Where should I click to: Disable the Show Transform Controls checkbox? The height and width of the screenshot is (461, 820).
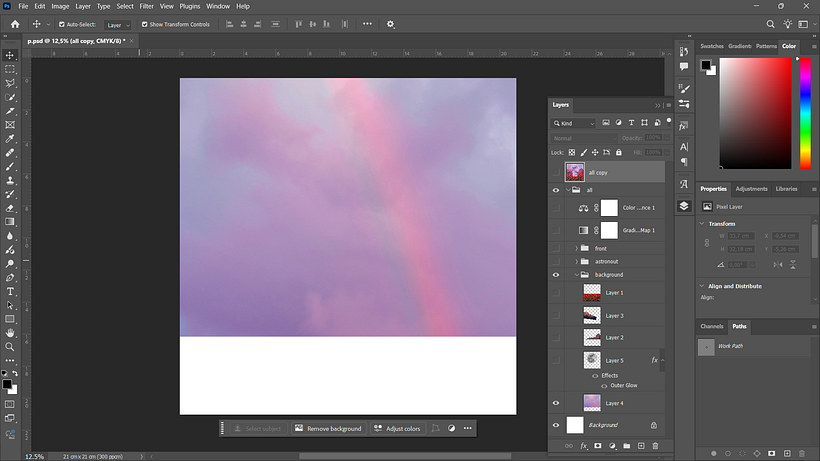145,24
